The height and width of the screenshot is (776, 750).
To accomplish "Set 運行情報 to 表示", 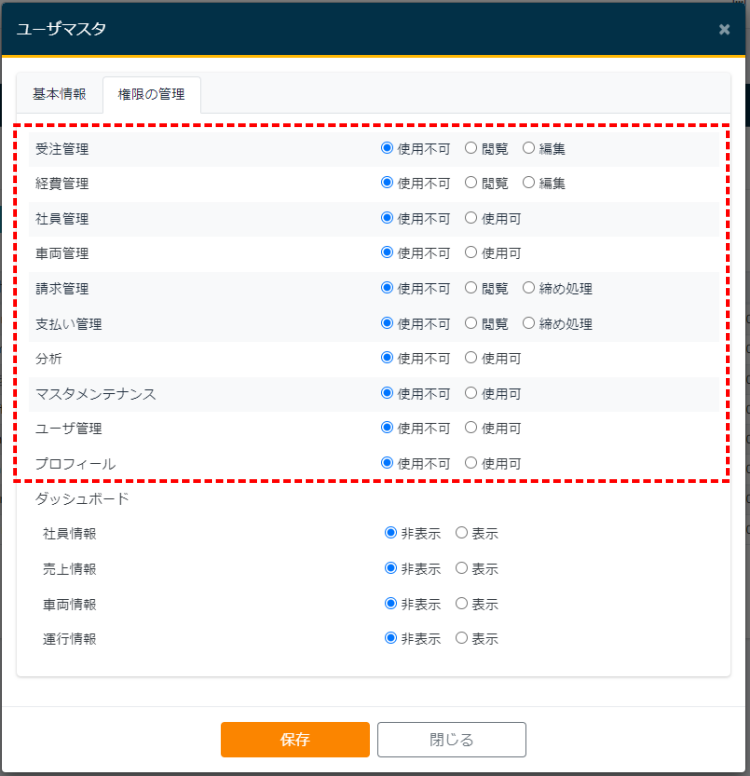I will pyautogui.click(x=461, y=638).
